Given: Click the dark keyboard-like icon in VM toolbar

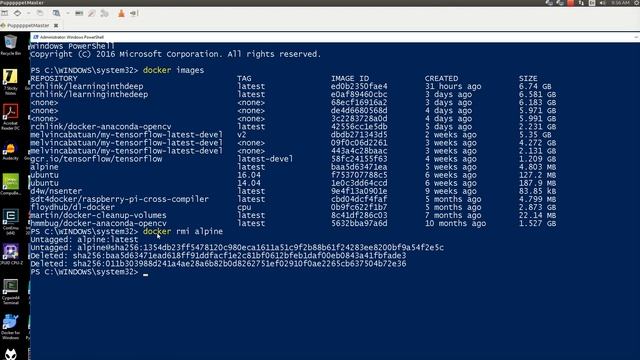Looking at the screenshot, I should pyautogui.click(x=79, y=13).
